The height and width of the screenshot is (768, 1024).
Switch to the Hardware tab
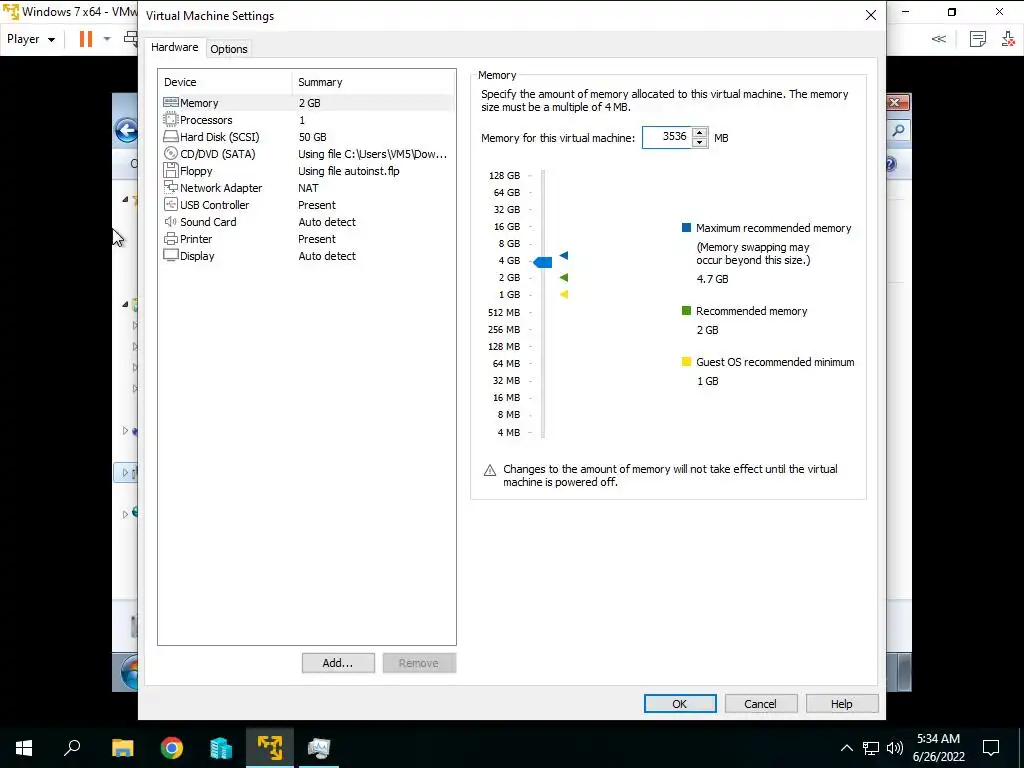(174, 47)
